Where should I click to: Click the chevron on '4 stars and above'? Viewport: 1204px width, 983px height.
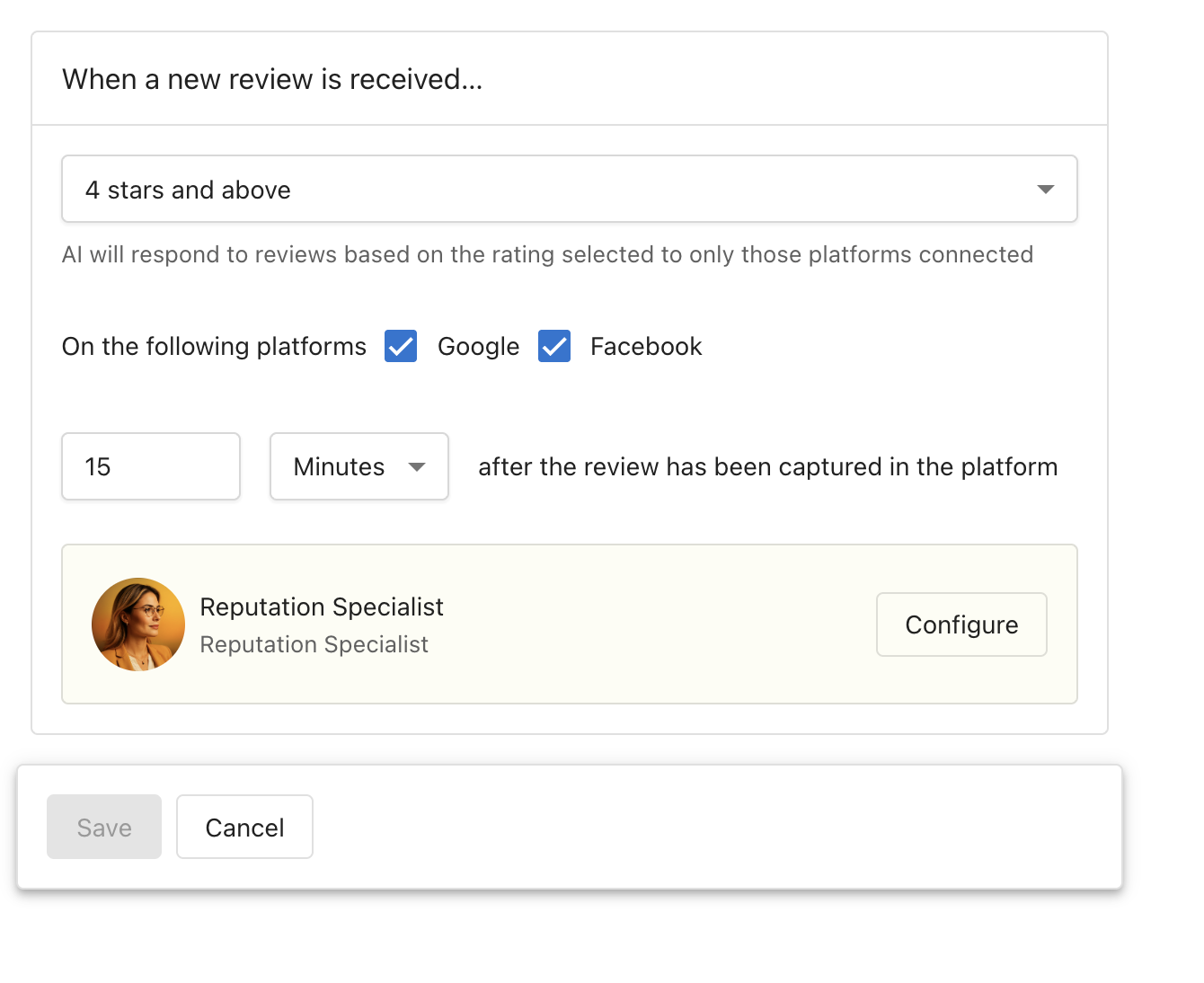click(x=1045, y=190)
